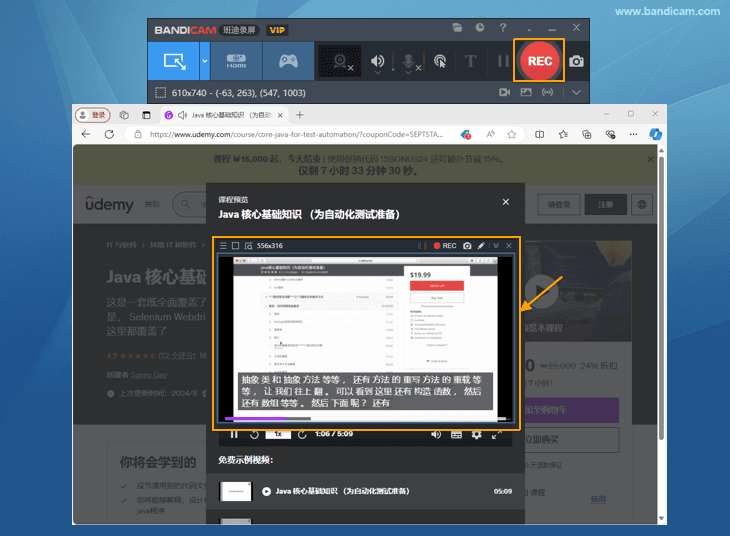Click the mini recorder screenshot camera icon

coord(467,245)
